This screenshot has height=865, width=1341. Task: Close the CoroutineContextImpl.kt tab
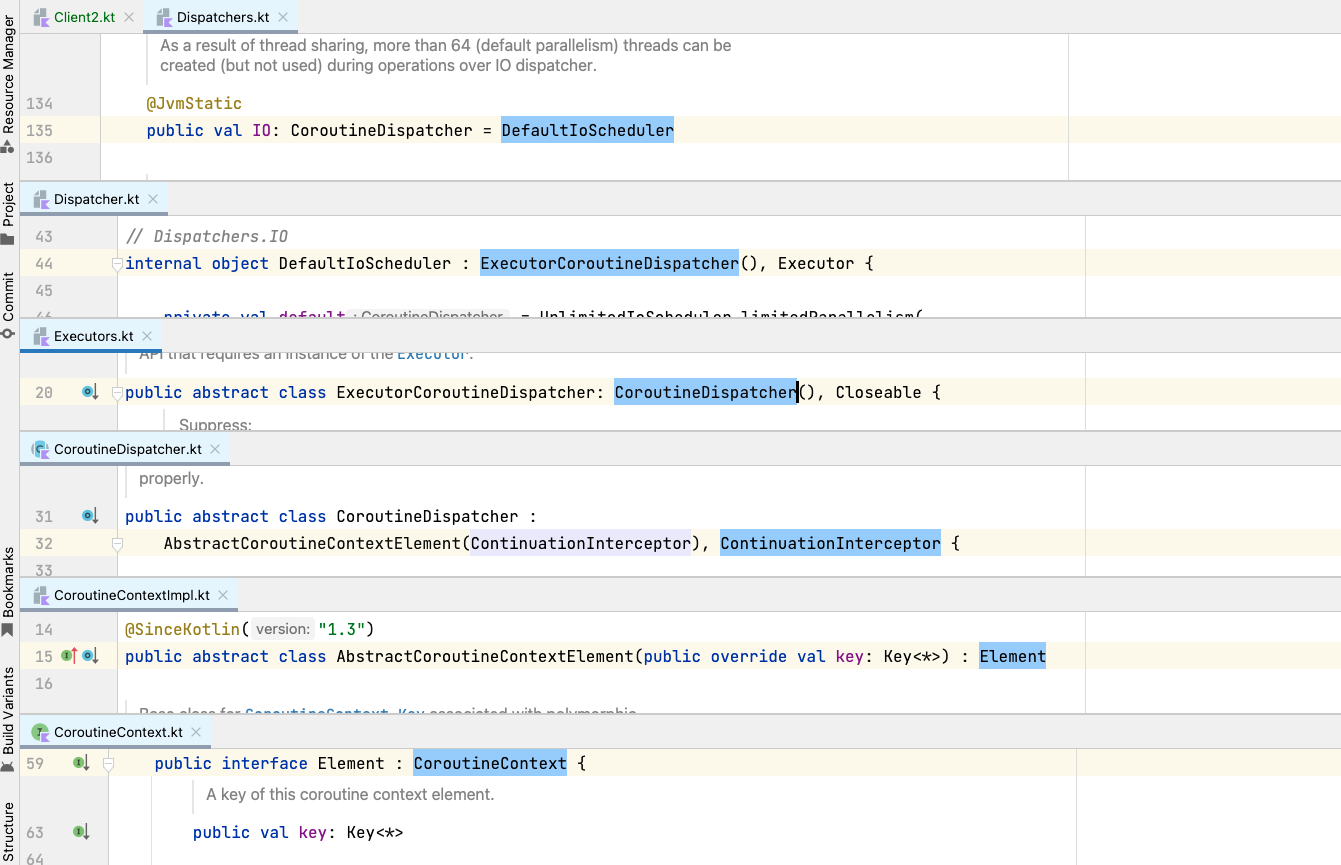[223, 595]
